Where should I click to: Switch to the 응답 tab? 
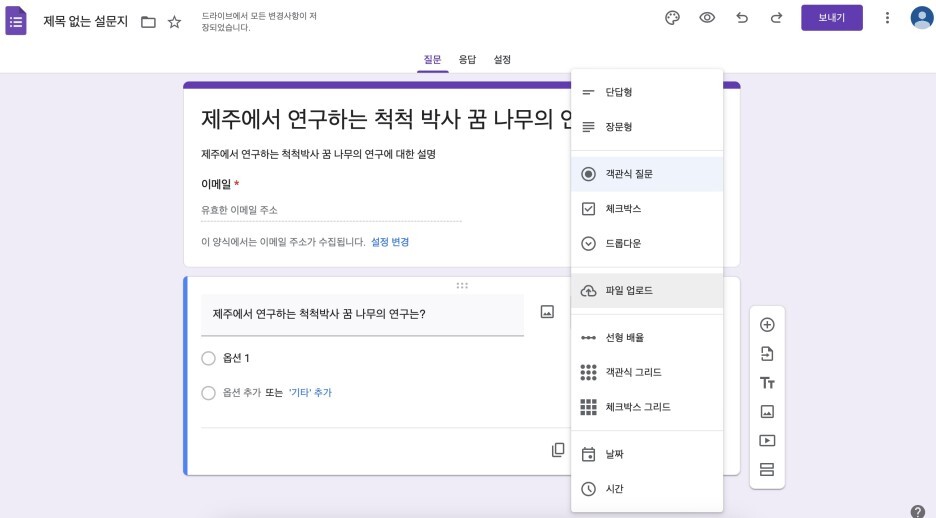[467, 60]
